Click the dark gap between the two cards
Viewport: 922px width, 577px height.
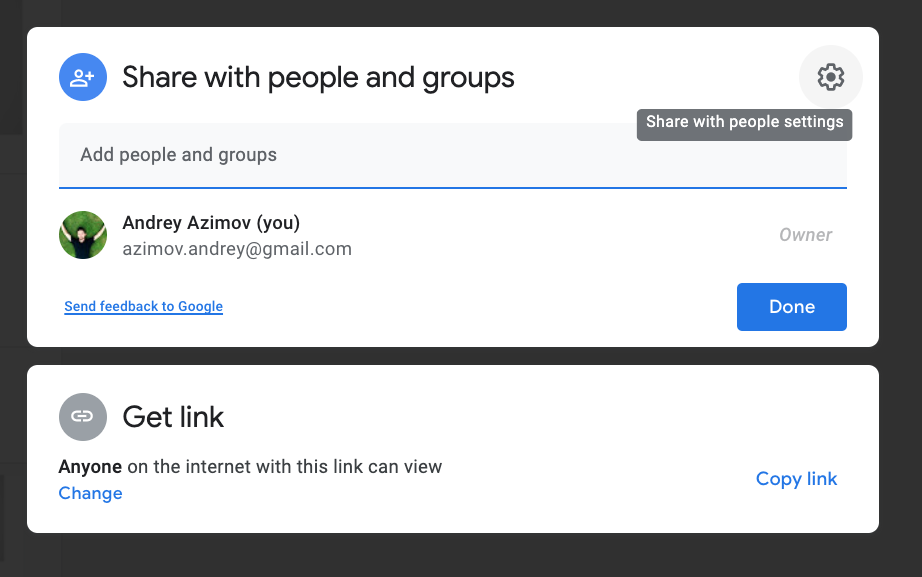point(452,356)
